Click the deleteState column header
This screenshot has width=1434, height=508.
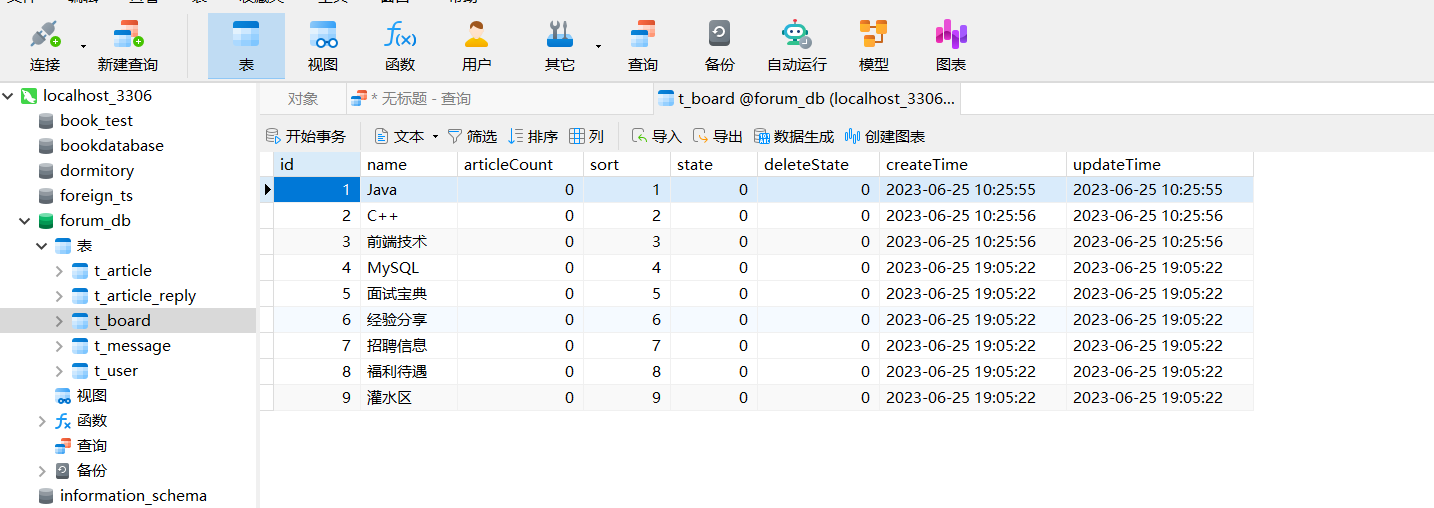(818, 164)
